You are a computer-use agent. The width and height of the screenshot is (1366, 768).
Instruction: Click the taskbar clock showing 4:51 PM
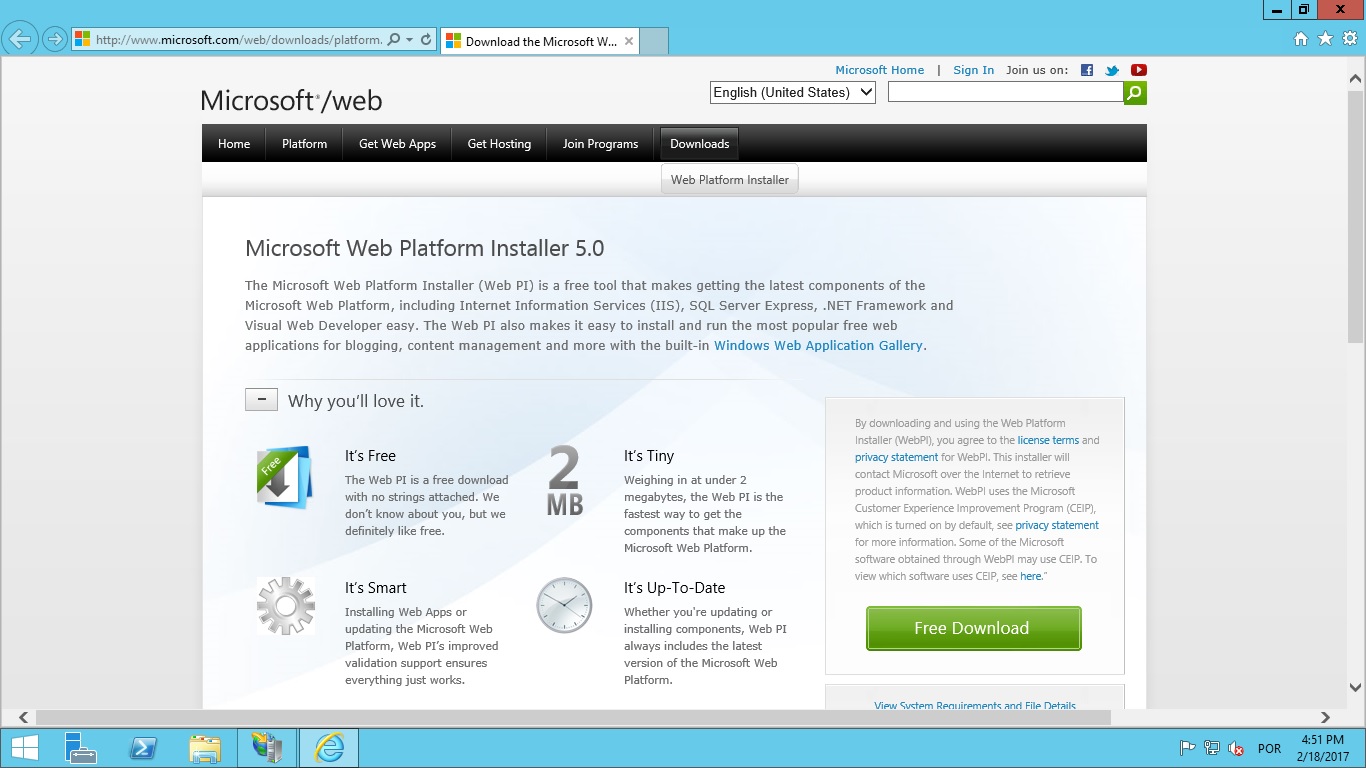click(1324, 748)
